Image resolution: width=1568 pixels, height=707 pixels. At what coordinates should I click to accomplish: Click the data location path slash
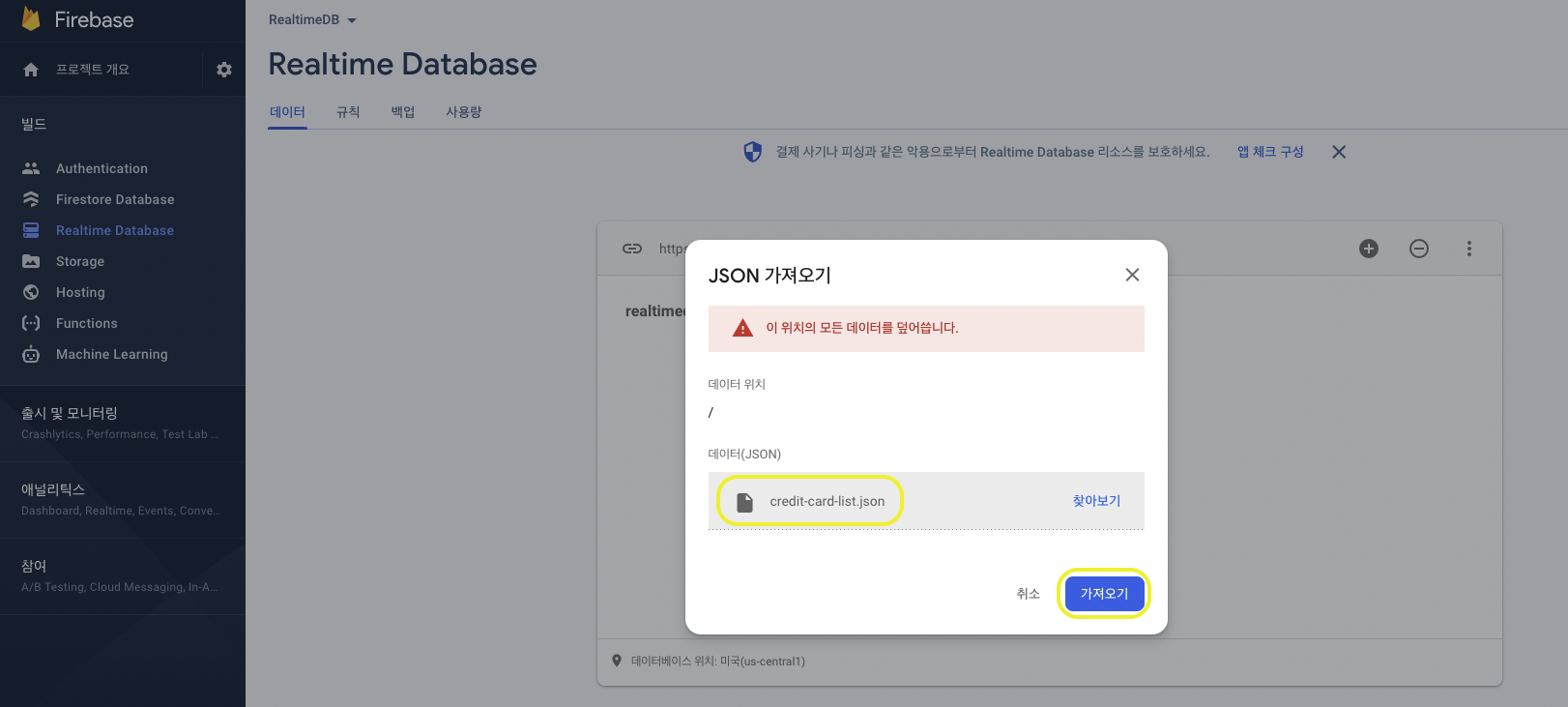[711, 412]
